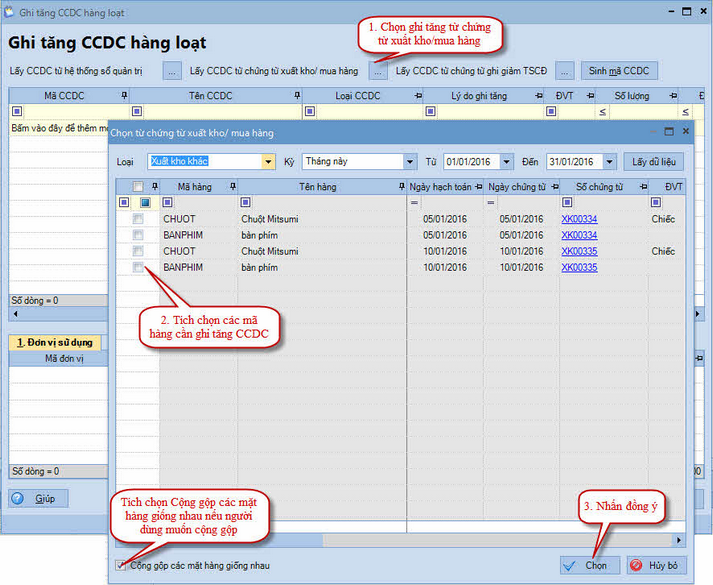Pin the Mã CCDC column header
This screenshot has height=585, width=713.
coord(124,95)
